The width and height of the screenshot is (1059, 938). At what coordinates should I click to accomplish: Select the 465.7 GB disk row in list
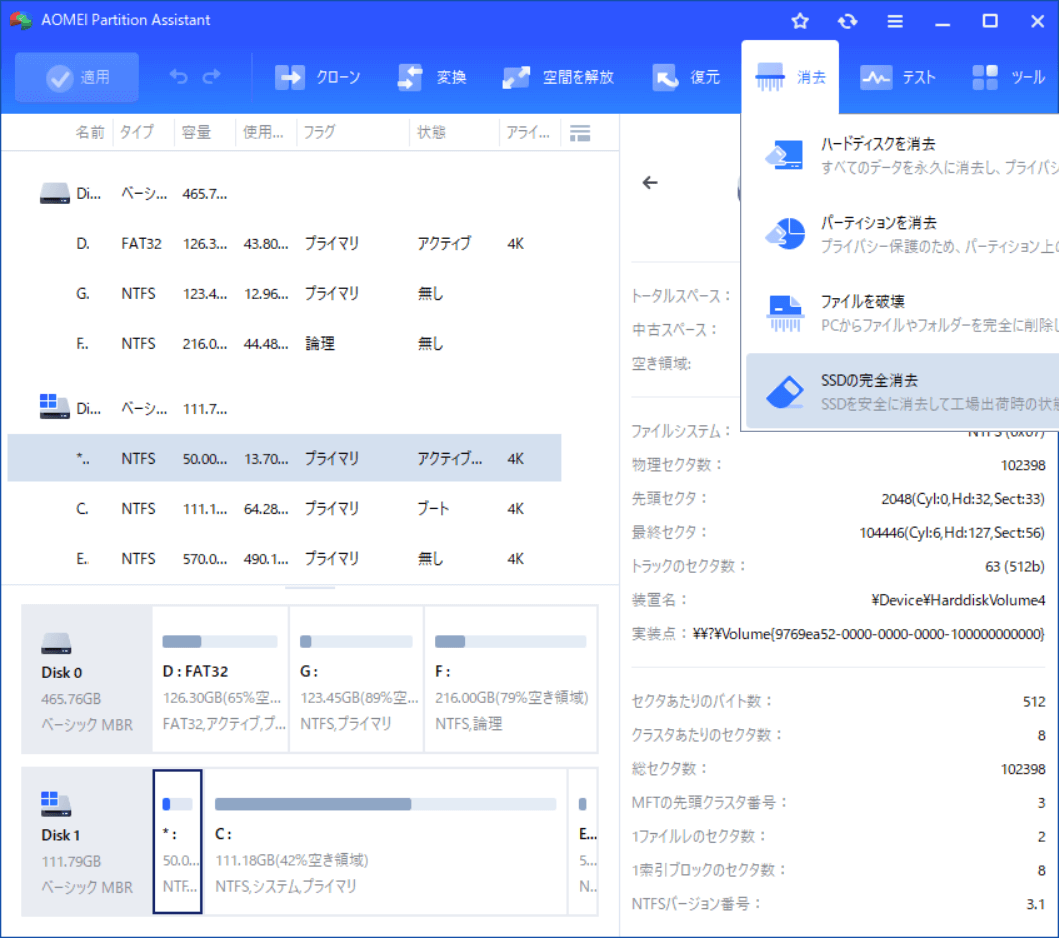tap(284, 194)
